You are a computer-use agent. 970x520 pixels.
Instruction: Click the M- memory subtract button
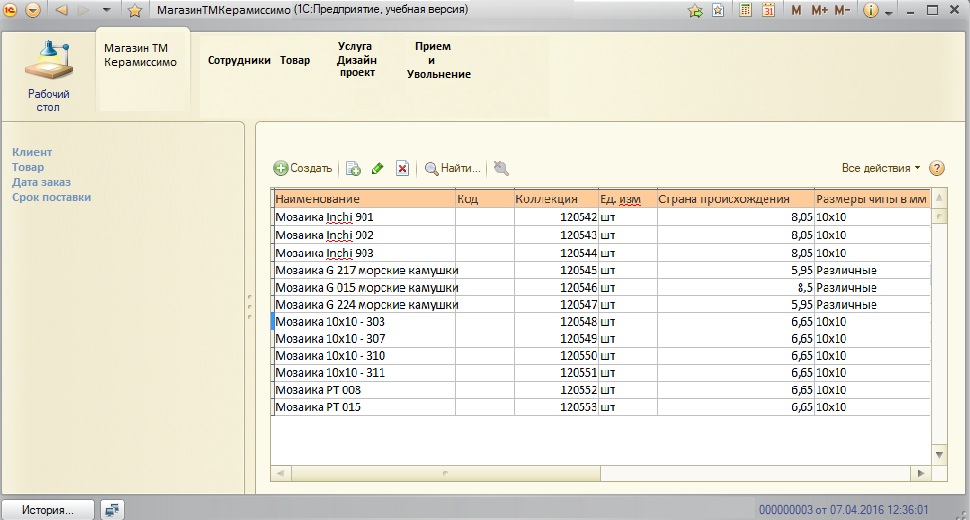pyautogui.click(x=842, y=11)
